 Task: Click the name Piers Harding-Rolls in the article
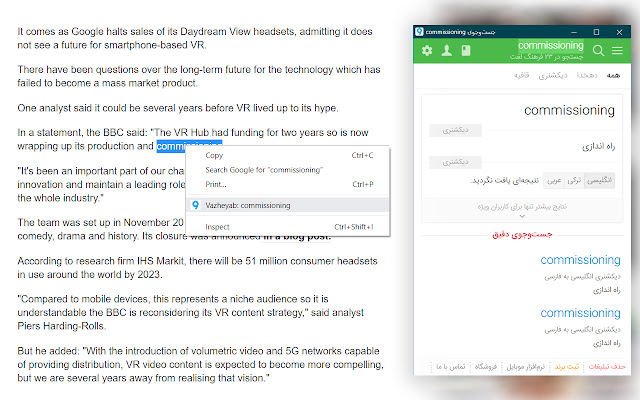[61, 326]
